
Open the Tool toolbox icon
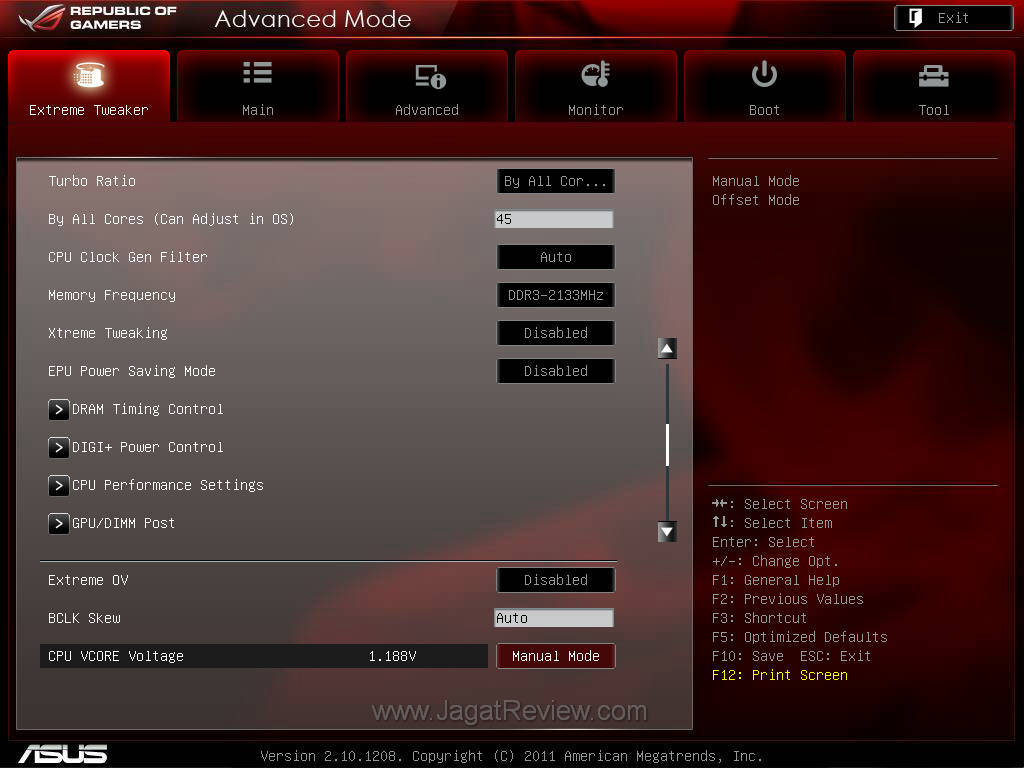tap(933, 75)
